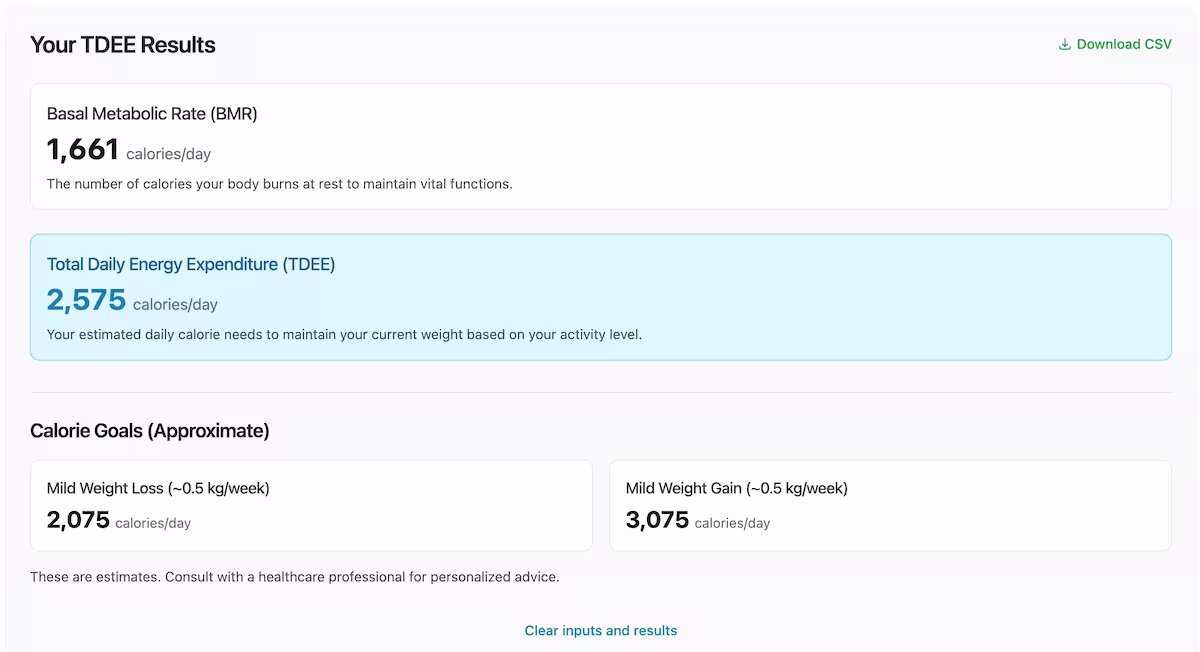The width and height of the screenshot is (1200, 652).
Task: Click the 3,075 weight gain calorie value
Action: click(x=657, y=520)
